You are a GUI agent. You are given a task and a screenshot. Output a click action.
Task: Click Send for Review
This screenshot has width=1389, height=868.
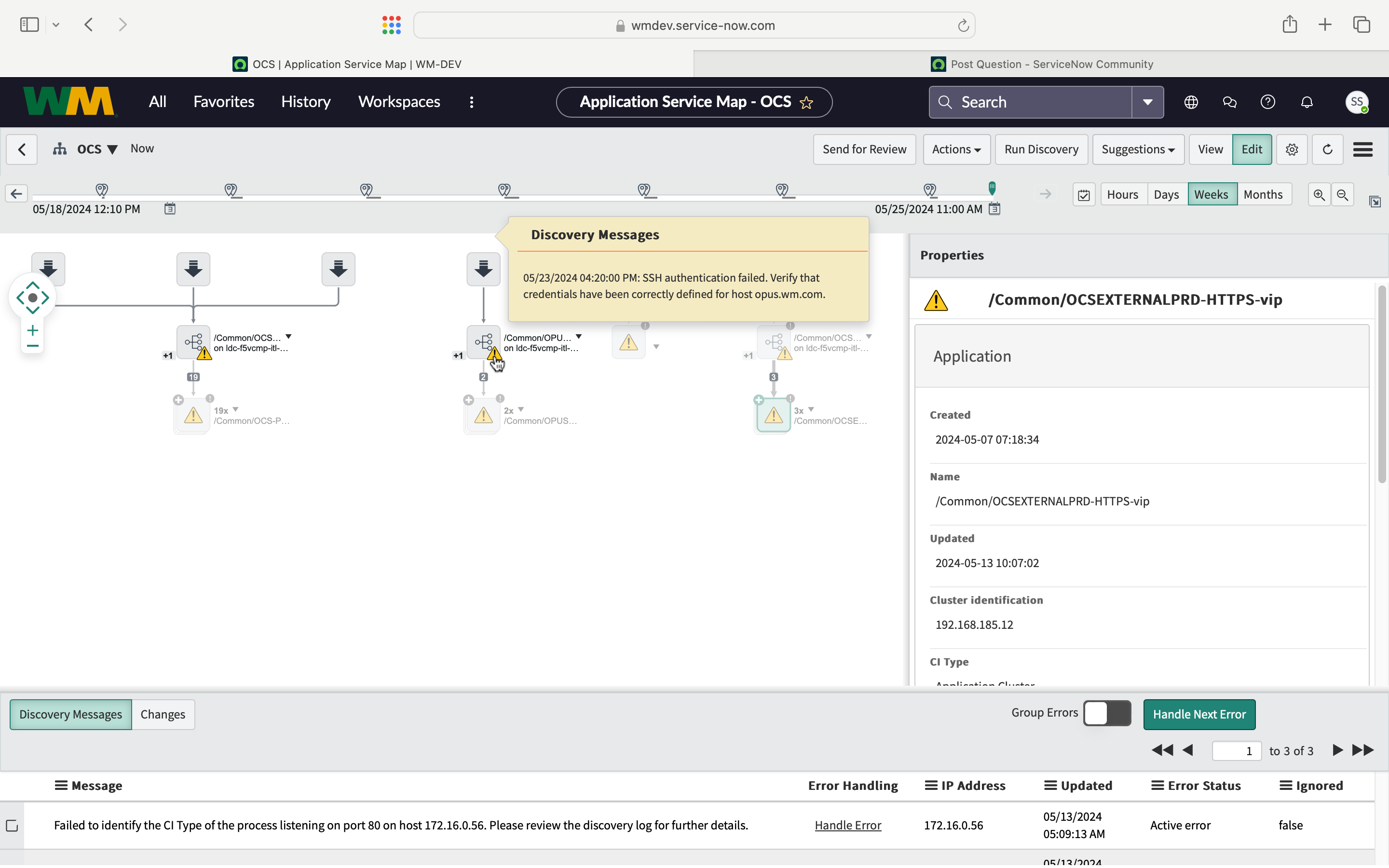(864, 149)
